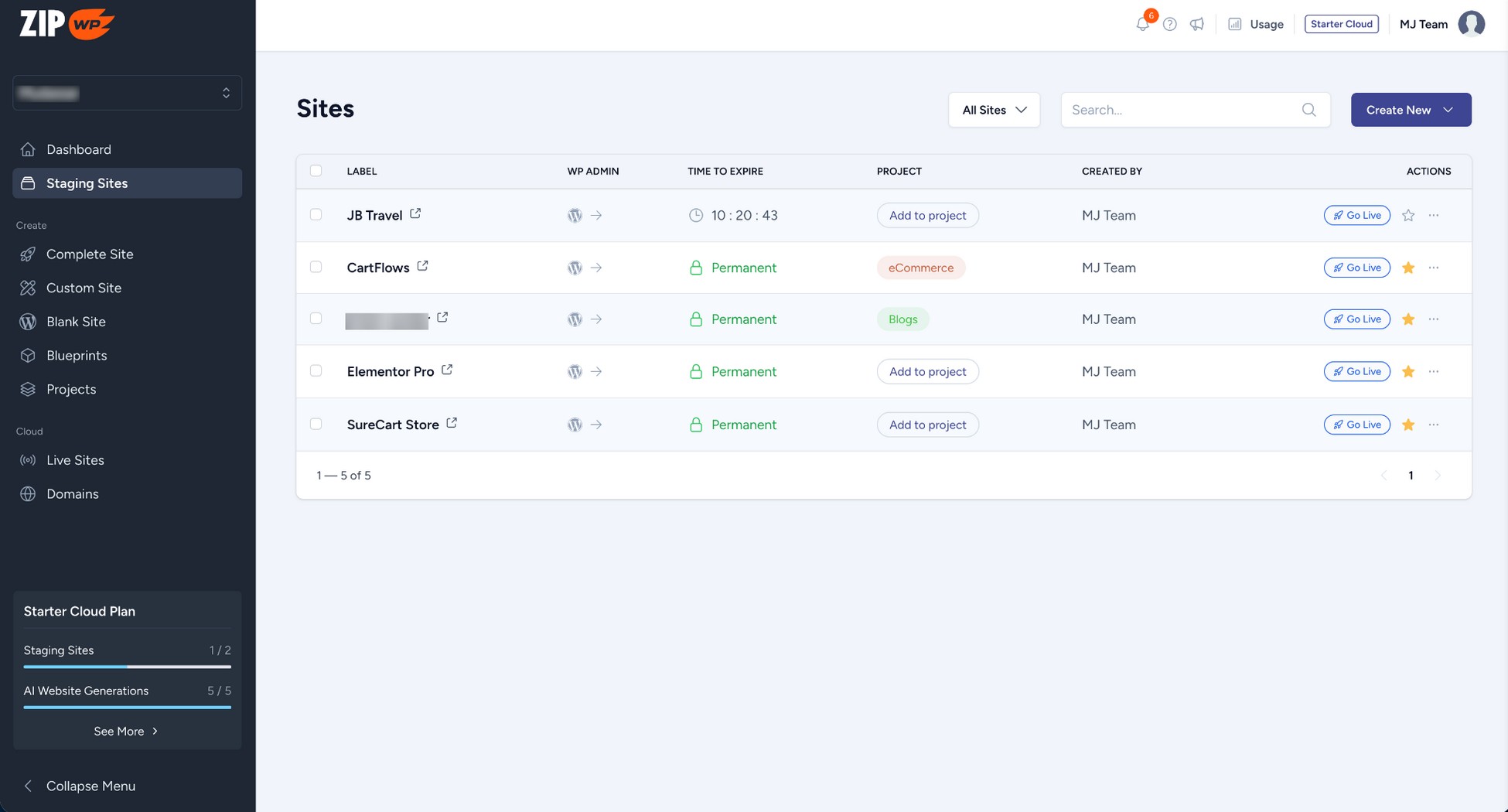The width and height of the screenshot is (1508, 812).
Task: Switch to Staging Sites in sidebar
Action: point(86,183)
